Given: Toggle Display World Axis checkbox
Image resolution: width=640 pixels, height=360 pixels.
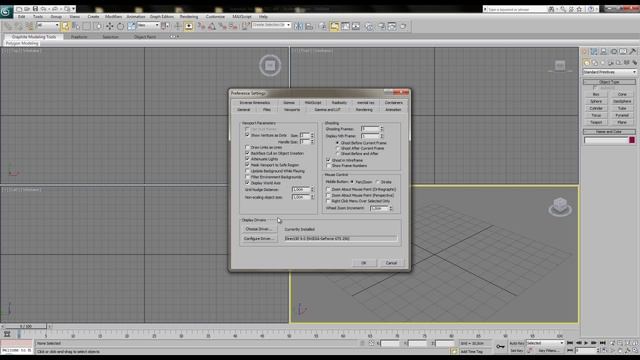Looking at the screenshot, I should [247, 183].
